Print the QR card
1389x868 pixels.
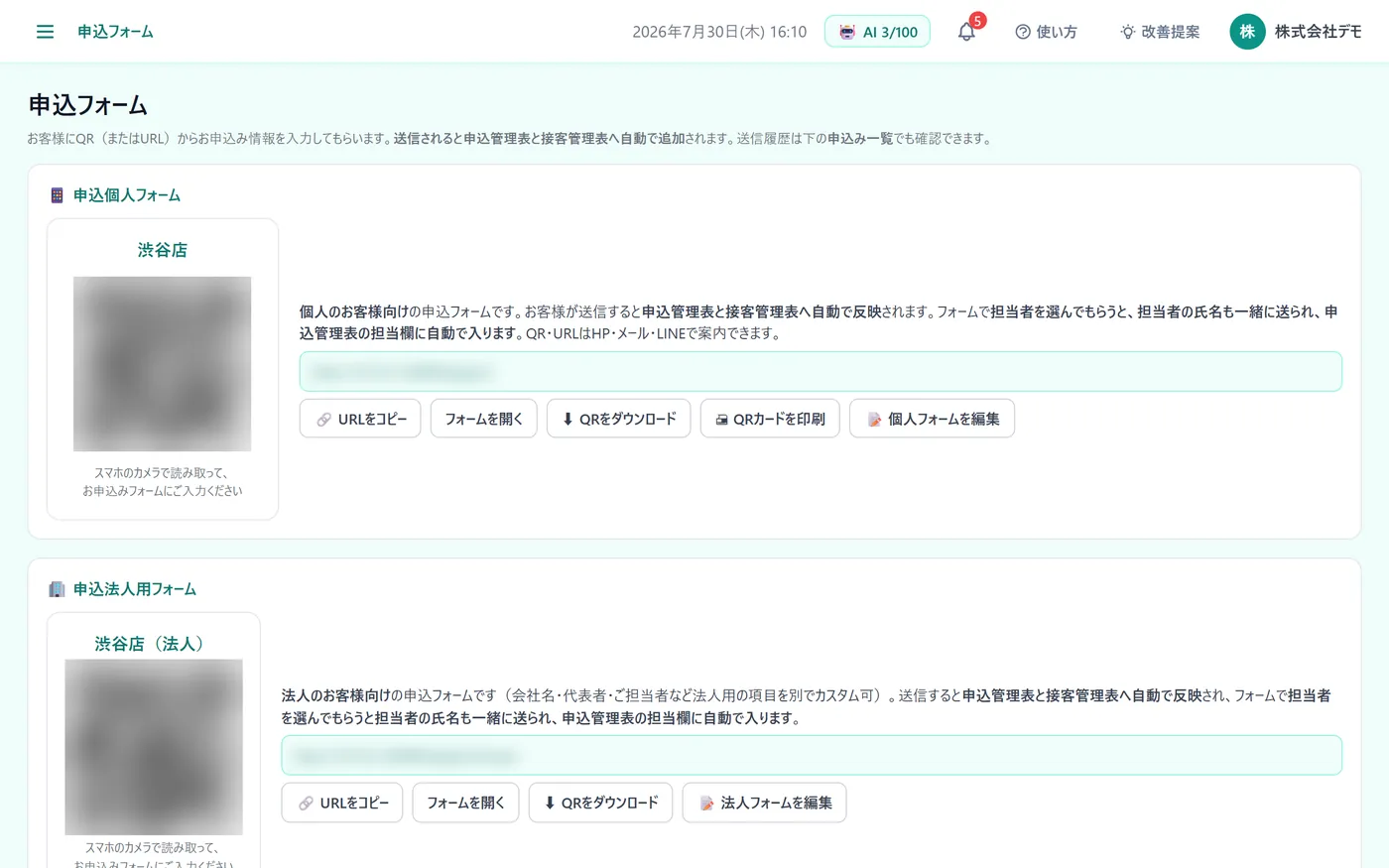pos(770,419)
